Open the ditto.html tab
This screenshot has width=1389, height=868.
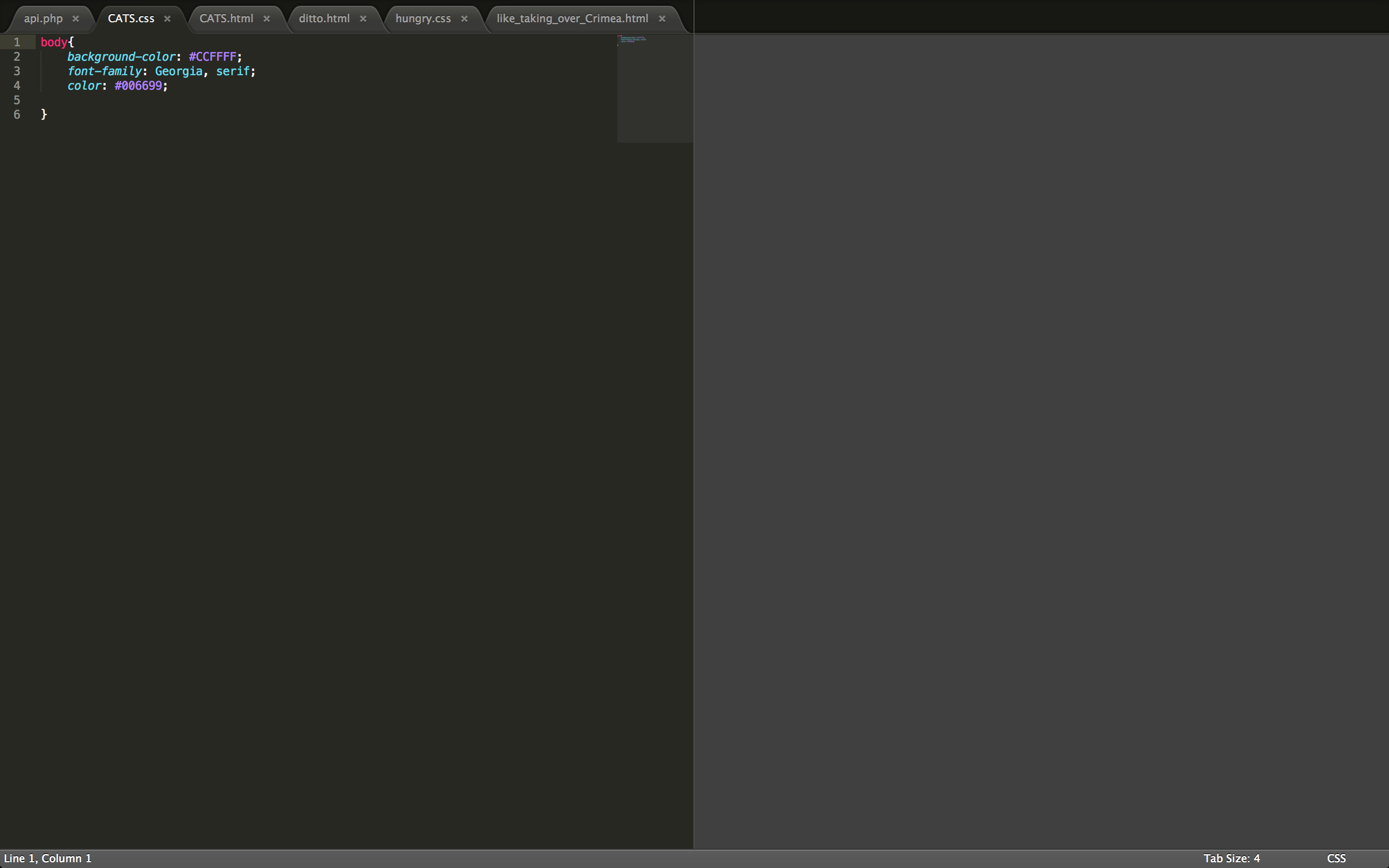[x=324, y=19]
